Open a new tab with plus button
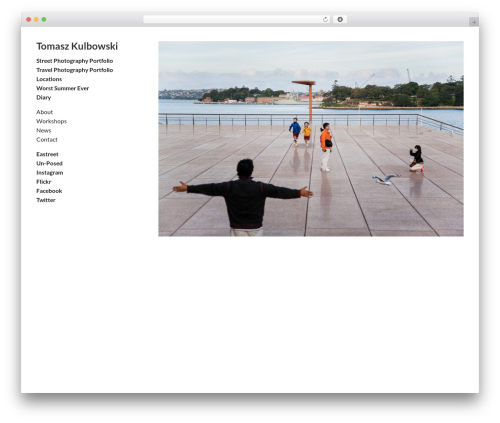Image resolution: width=500 pixels, height=423 pixels. [474, 22]
